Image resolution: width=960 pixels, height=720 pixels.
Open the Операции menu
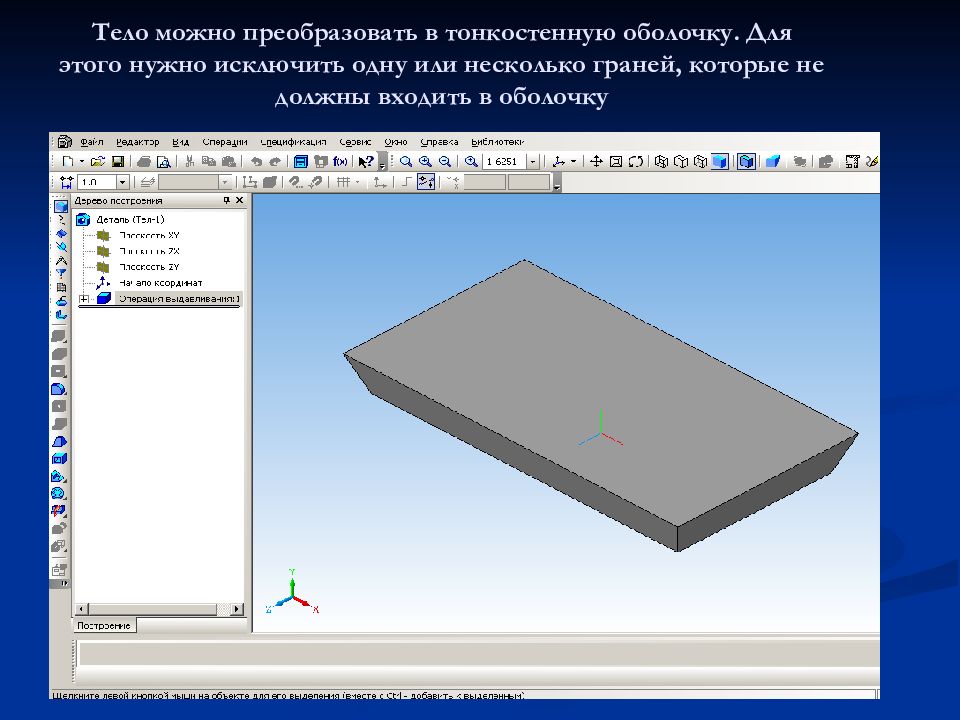[225, 142]
